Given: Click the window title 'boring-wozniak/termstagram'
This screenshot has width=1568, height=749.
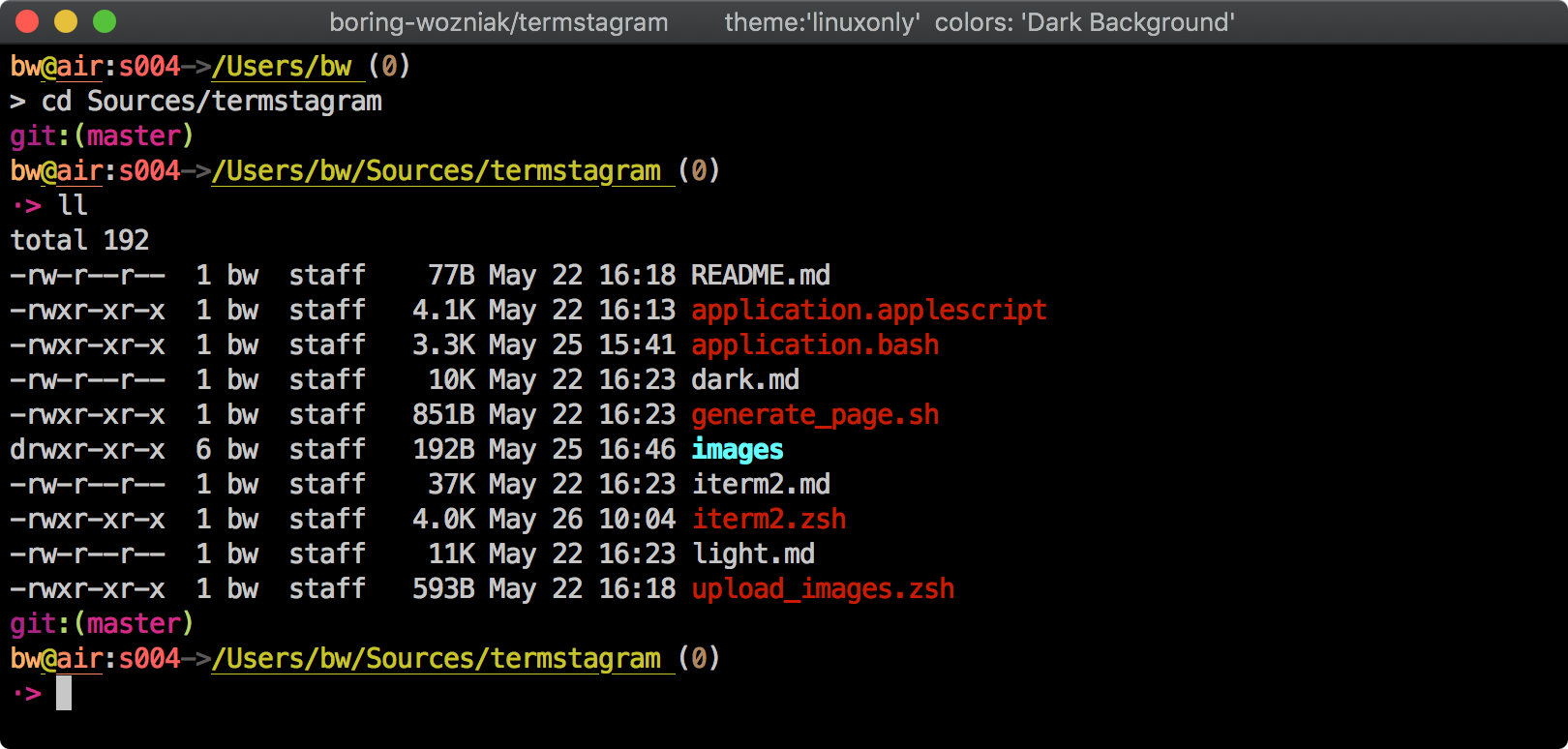Looking at the screenshot, I should [x=498, y=22].
